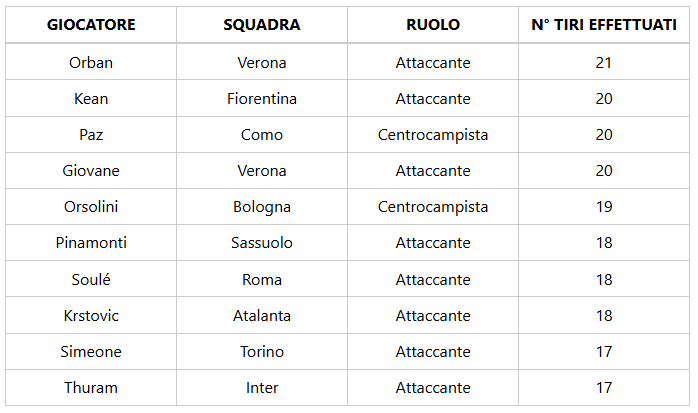Viewport: 698px width, 413px height.
Task: Click the RUOLO column header
Action: tap(433, 25)
